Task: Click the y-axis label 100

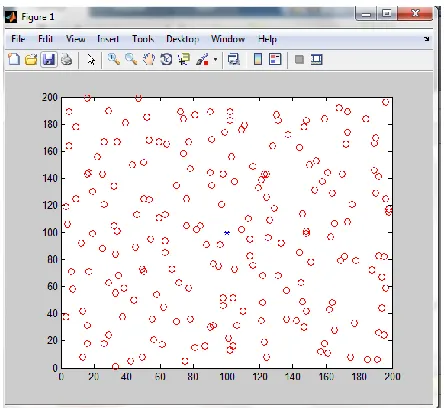Action: pos(50,232)
